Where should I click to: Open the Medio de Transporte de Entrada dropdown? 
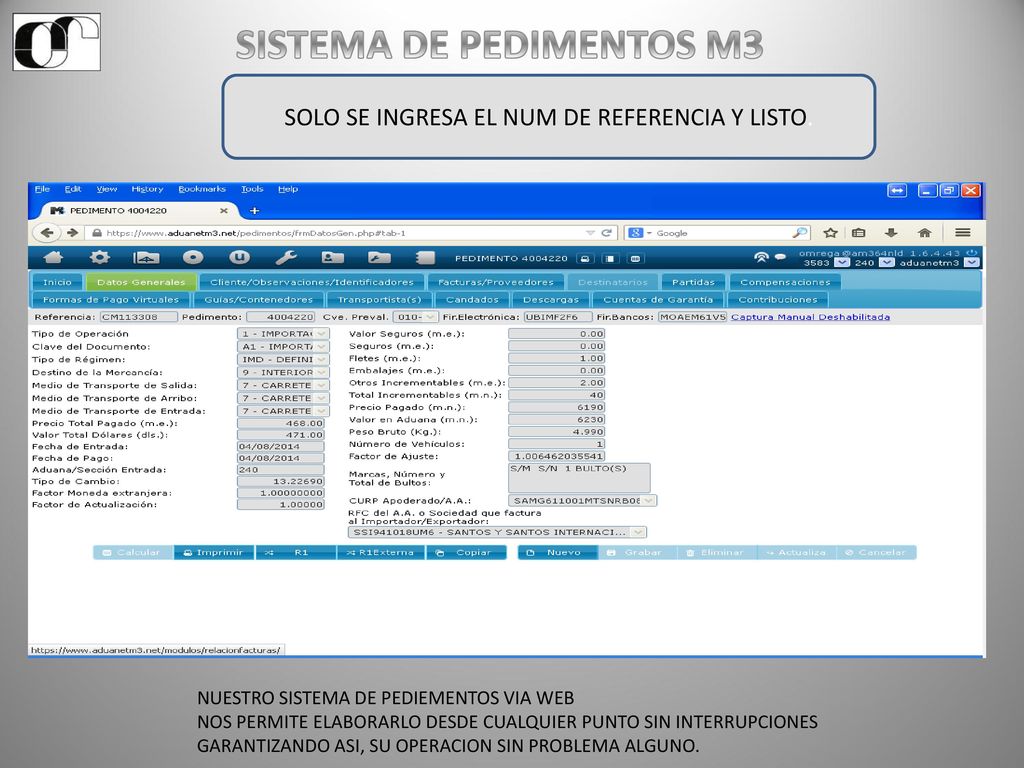[x=283, y=411]
